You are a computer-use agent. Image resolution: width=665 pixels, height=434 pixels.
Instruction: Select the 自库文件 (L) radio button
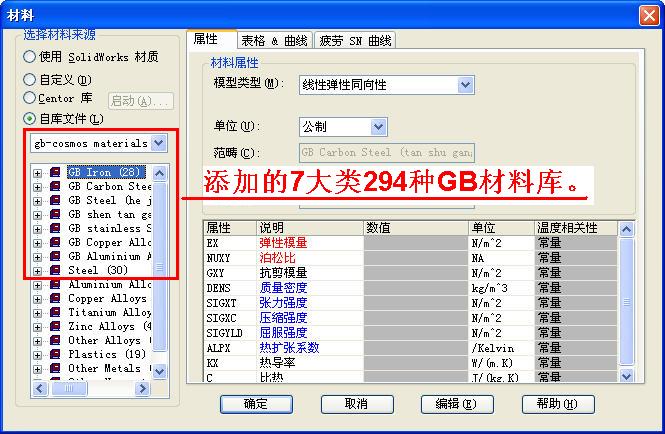tap(29, 118)
